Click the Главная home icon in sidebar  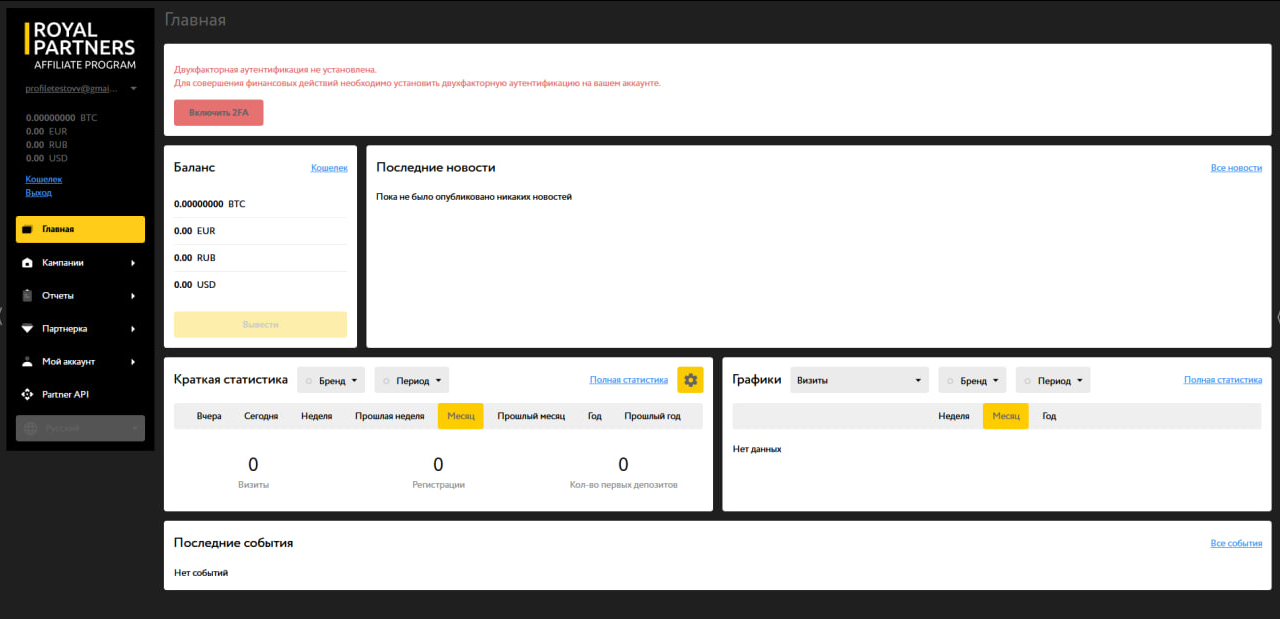(x=28, y=230)
